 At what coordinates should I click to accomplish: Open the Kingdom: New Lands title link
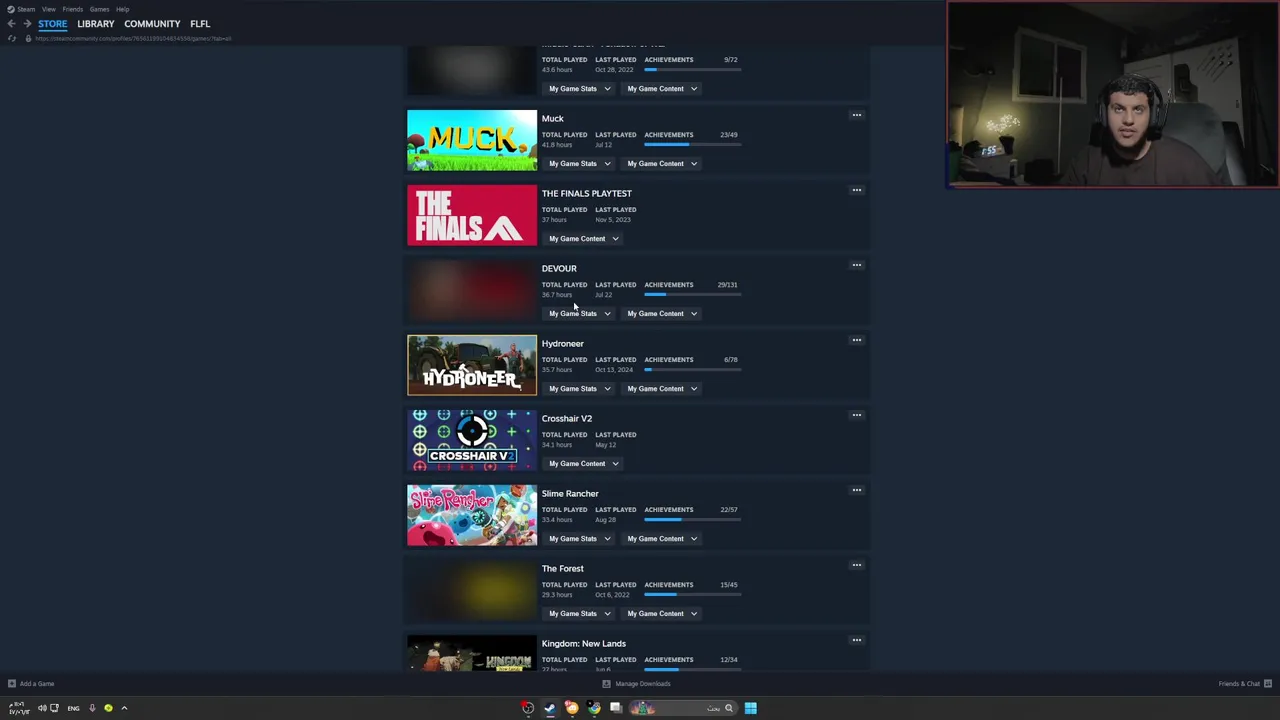[584, 644]
